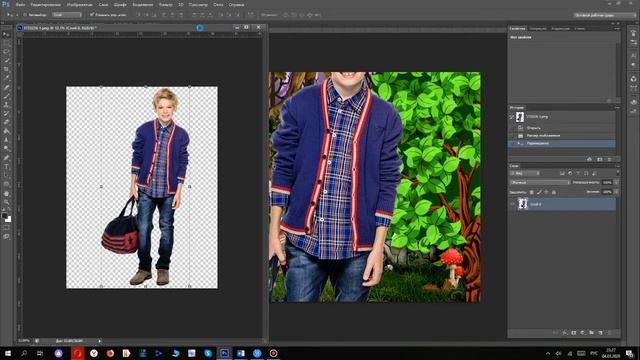Viewport: 640px width, 360px height.
Task: Delete current state in History panel
Action: point(610,159)
